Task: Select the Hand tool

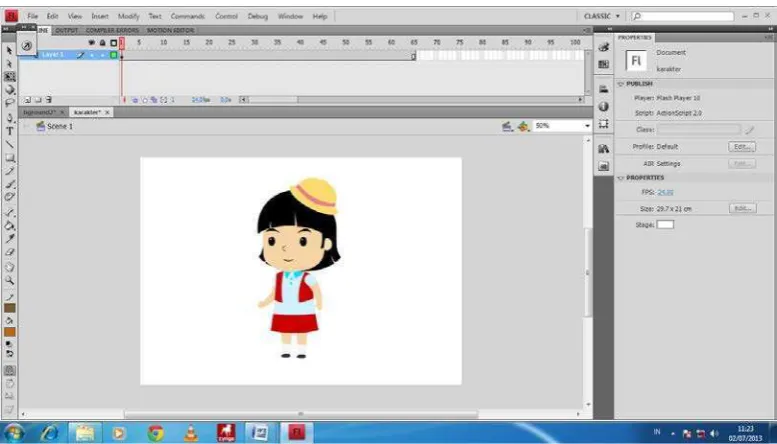Action: [x=9, y=268]
